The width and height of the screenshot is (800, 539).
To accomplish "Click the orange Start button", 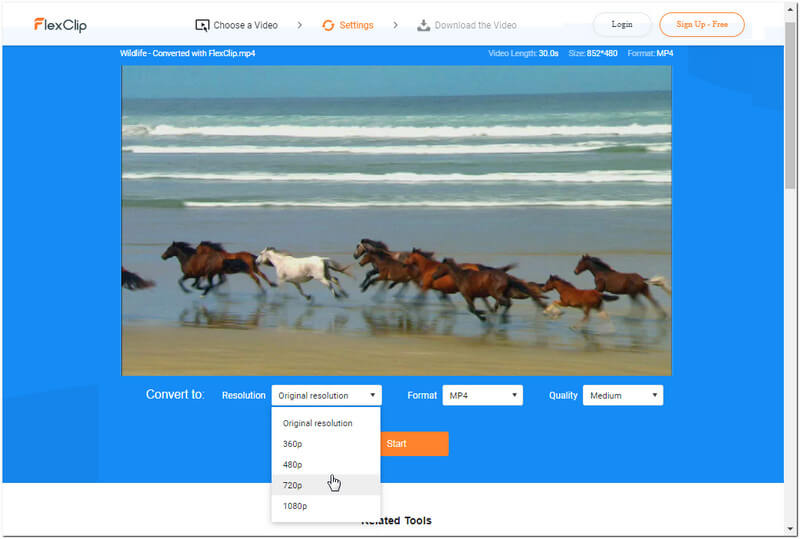I will [x=414, y=444].
